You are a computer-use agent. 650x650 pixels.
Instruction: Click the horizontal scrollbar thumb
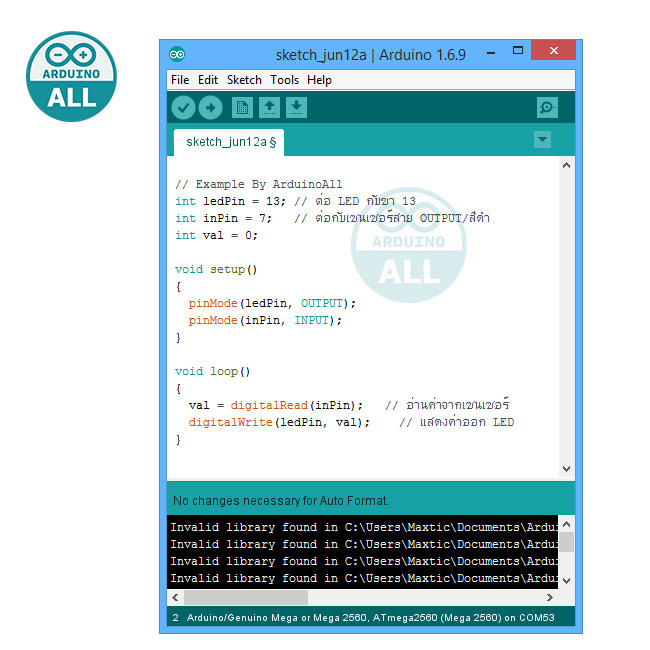246,597
